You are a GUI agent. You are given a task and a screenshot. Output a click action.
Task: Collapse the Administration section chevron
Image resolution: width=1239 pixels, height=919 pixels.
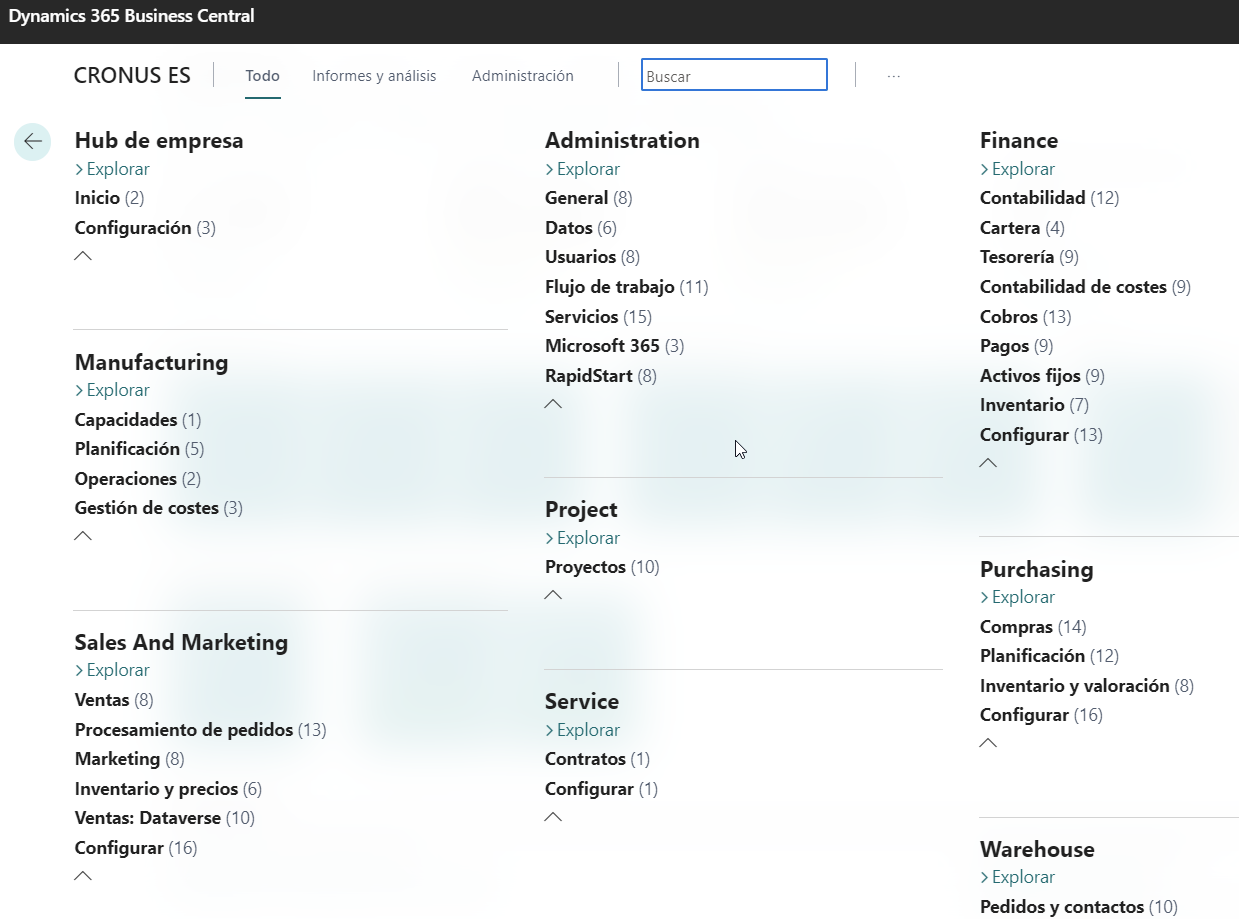click(553, 404)
